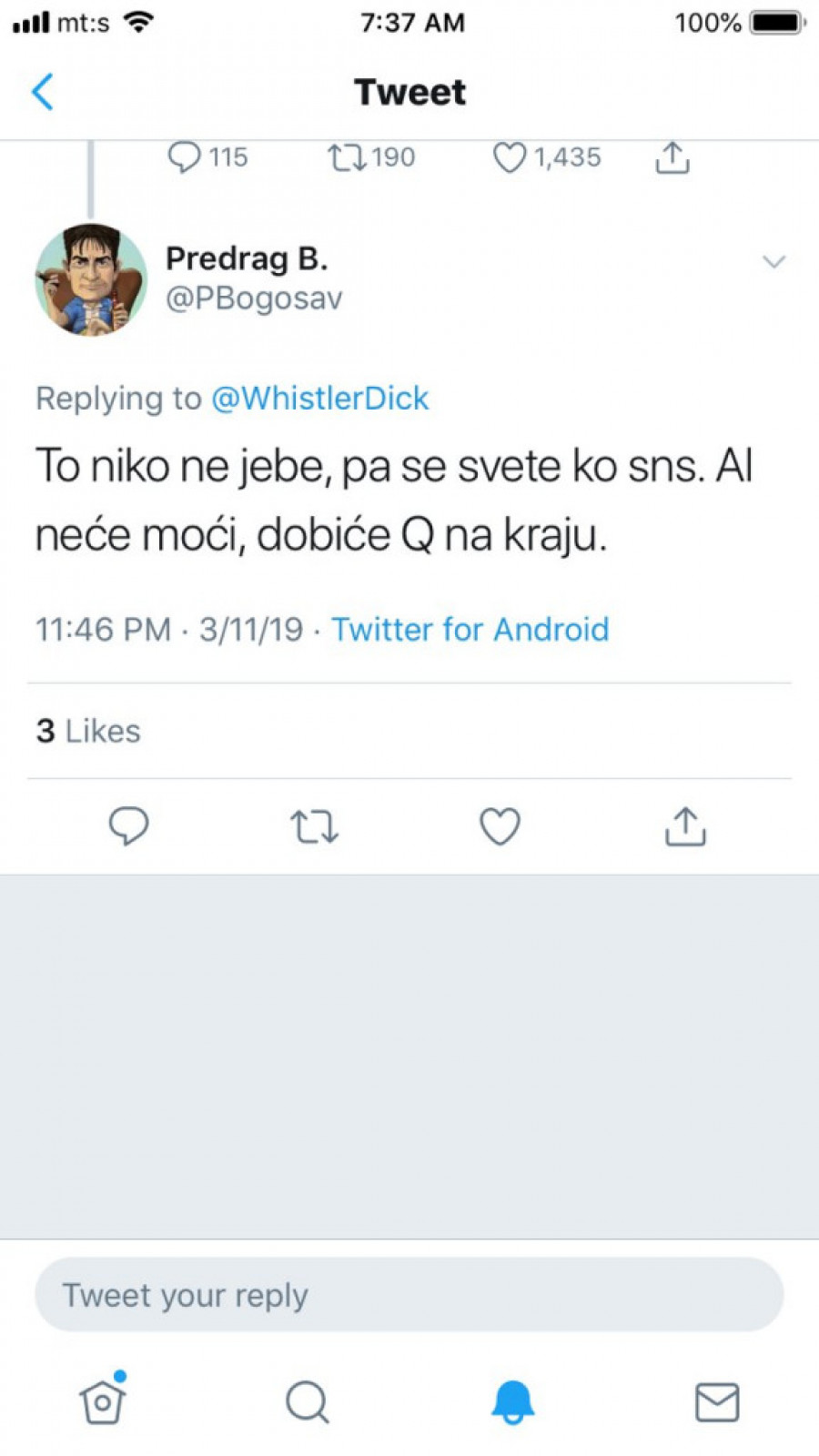Image resolution: width=819 pixels, height=1456 pixels.
Task: Retweet Predrag B.'s reply
Action: point(314,826)
